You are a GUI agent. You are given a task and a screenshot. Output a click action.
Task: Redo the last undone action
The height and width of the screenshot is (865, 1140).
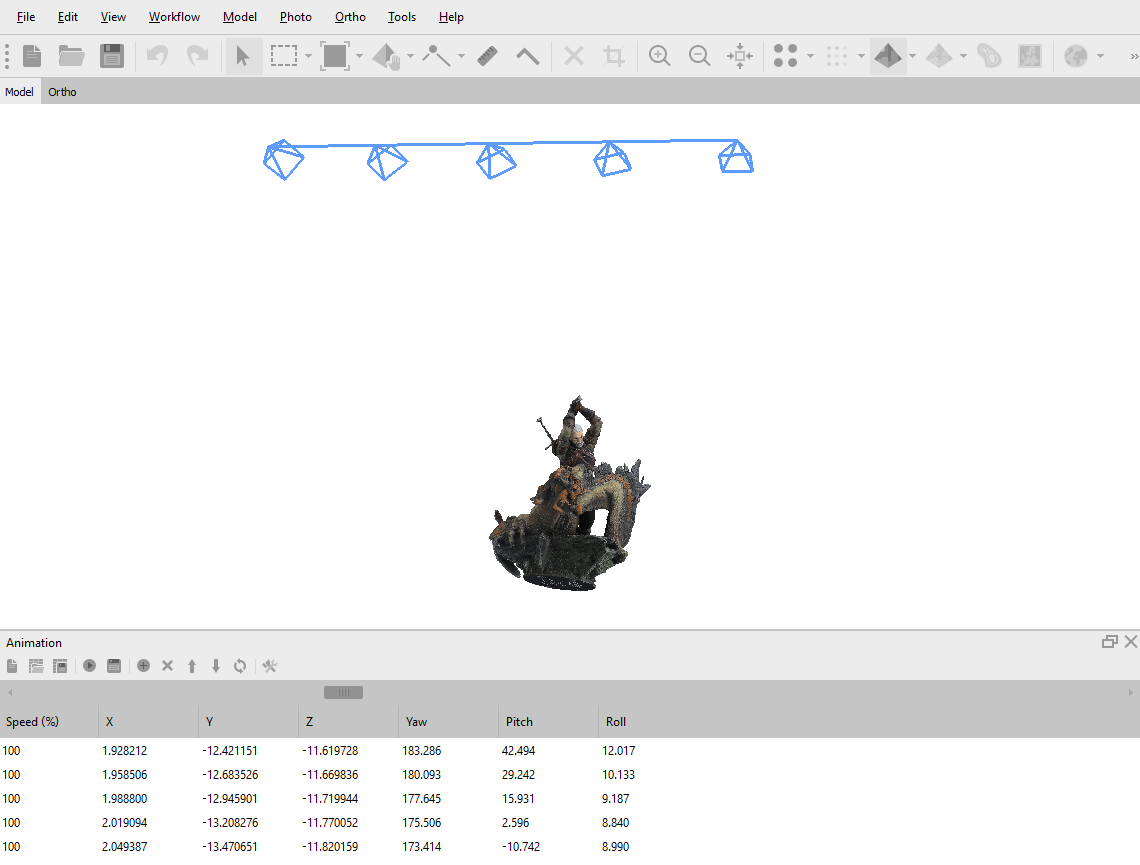[198, 56]
